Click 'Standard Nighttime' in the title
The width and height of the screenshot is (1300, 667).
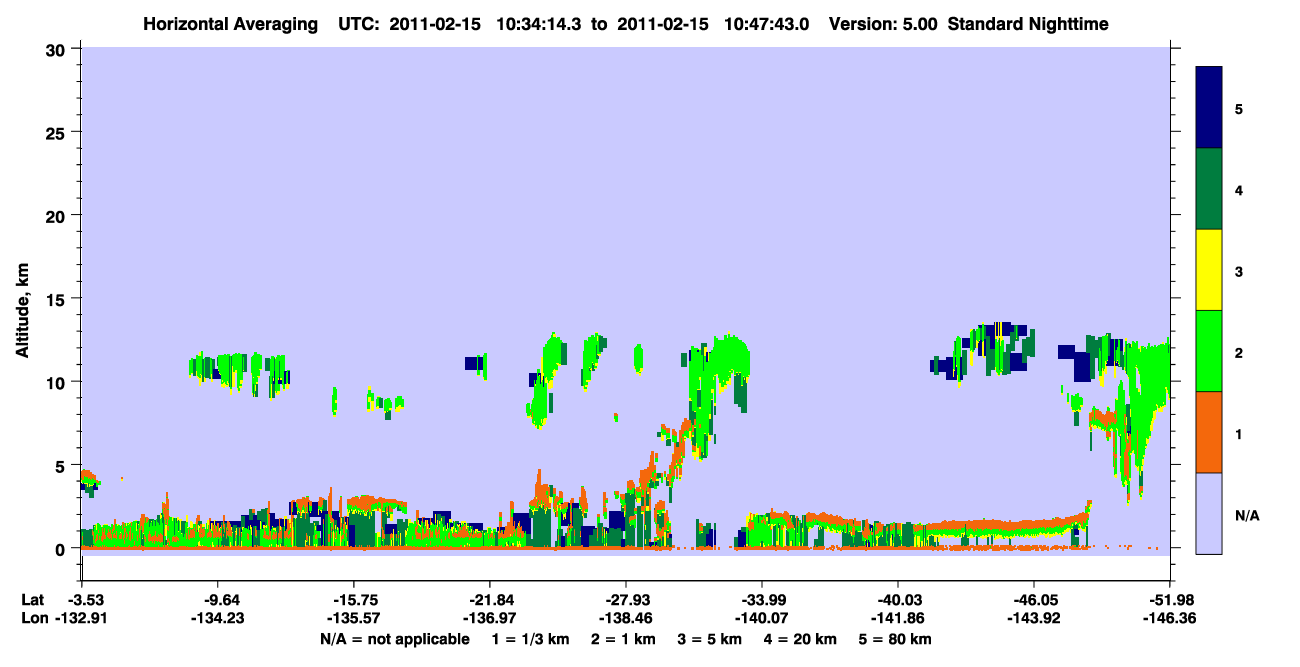pos(1028,24)
